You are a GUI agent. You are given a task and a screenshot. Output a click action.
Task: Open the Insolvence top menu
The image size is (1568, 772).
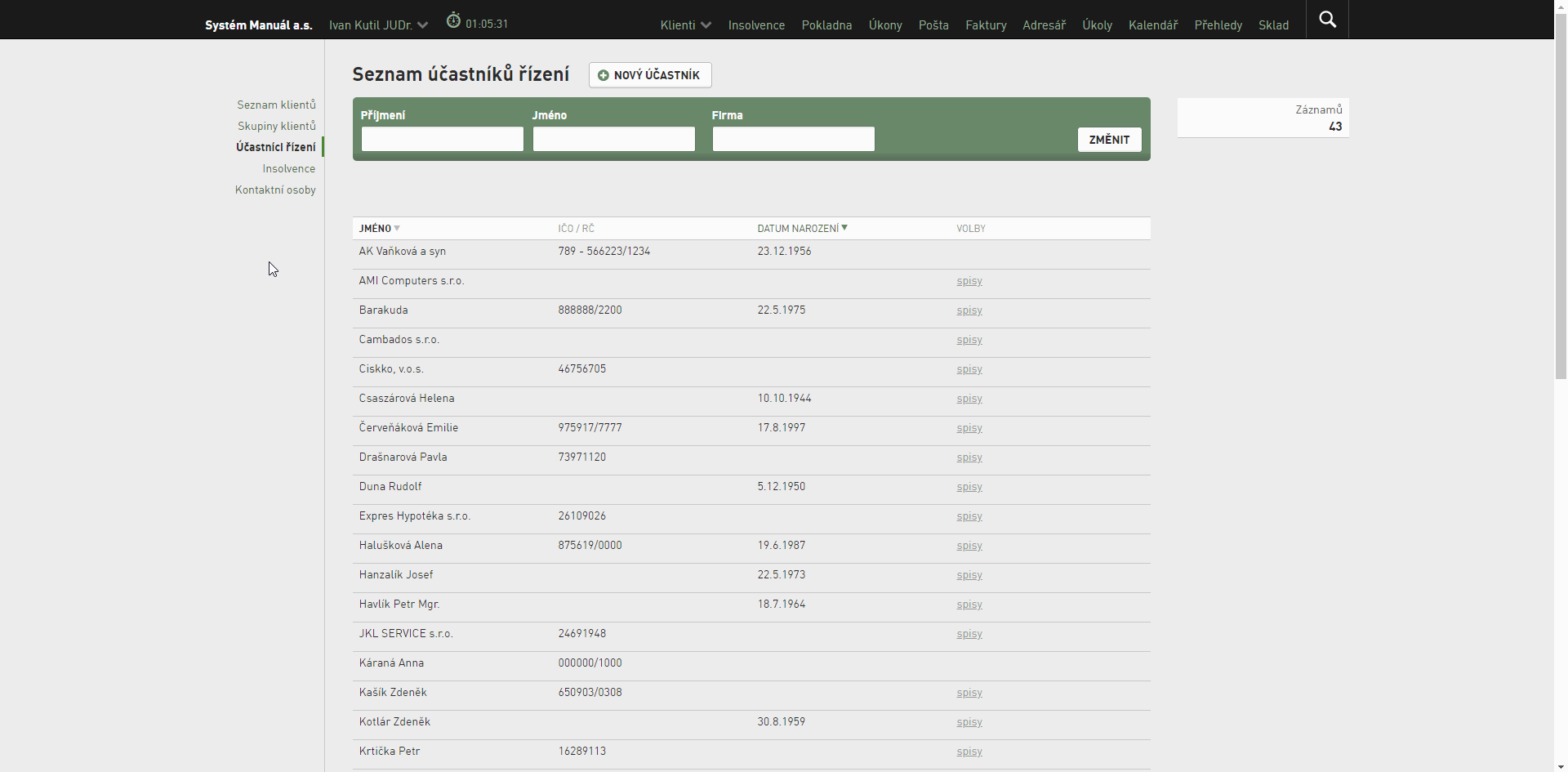[756, 25]
